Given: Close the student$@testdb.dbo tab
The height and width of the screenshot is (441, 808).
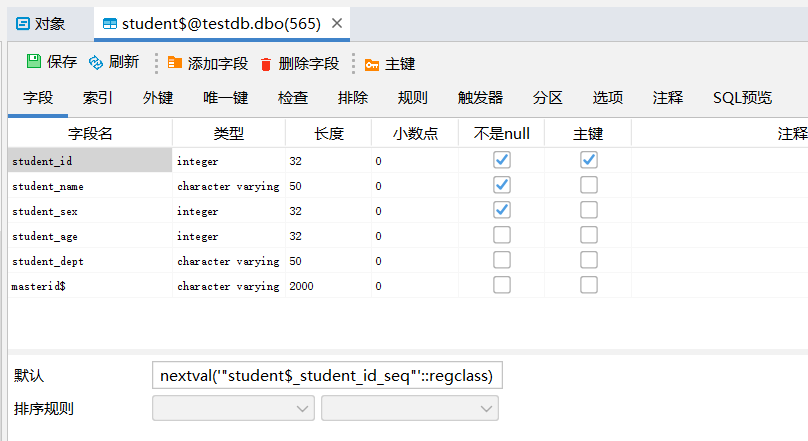Looking at the screenshot, I should click(336, 23).
